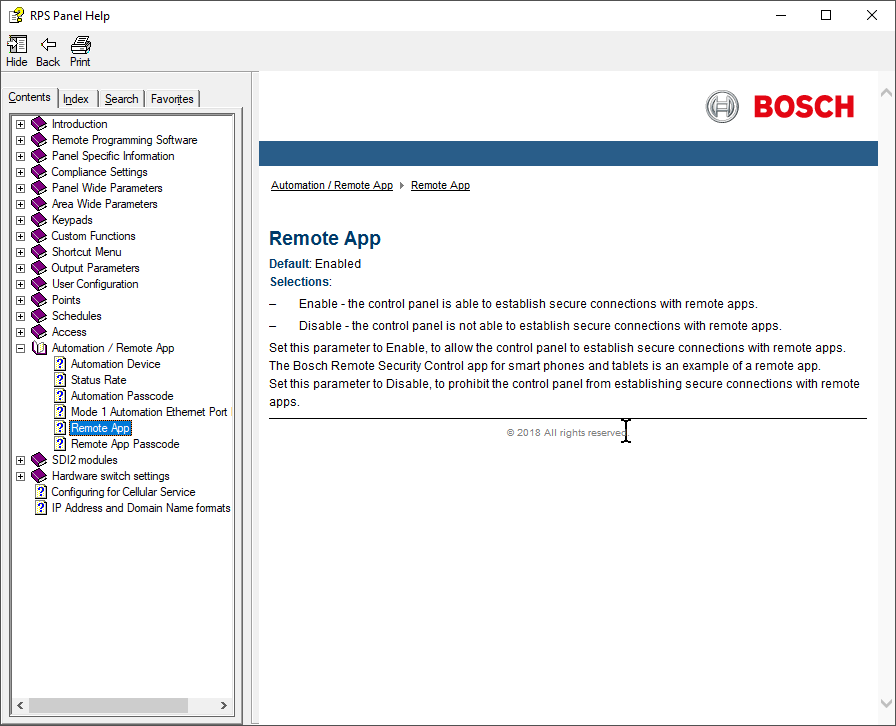Image resolution: width=896 pixels, height=726 pixels.
Task: Click the topic pane scroll down arrow
Action: pyautogui.click(x=886, y=704)
